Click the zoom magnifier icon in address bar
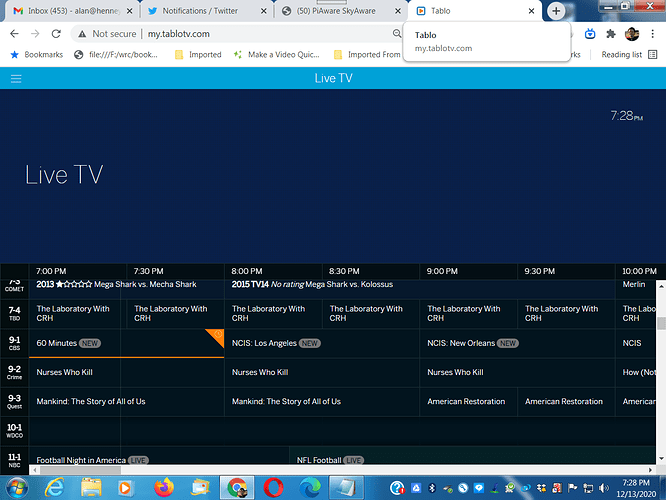The width and height of the screenshot is (666, 500). coord(397,34)
